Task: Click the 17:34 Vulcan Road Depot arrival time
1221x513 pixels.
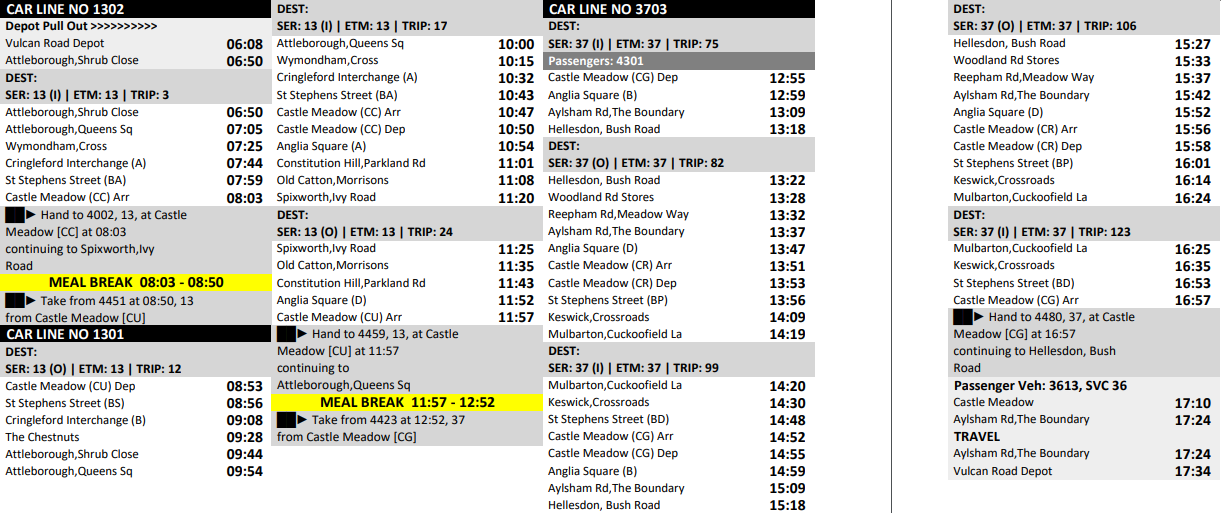Action: tap(1192, 471)
